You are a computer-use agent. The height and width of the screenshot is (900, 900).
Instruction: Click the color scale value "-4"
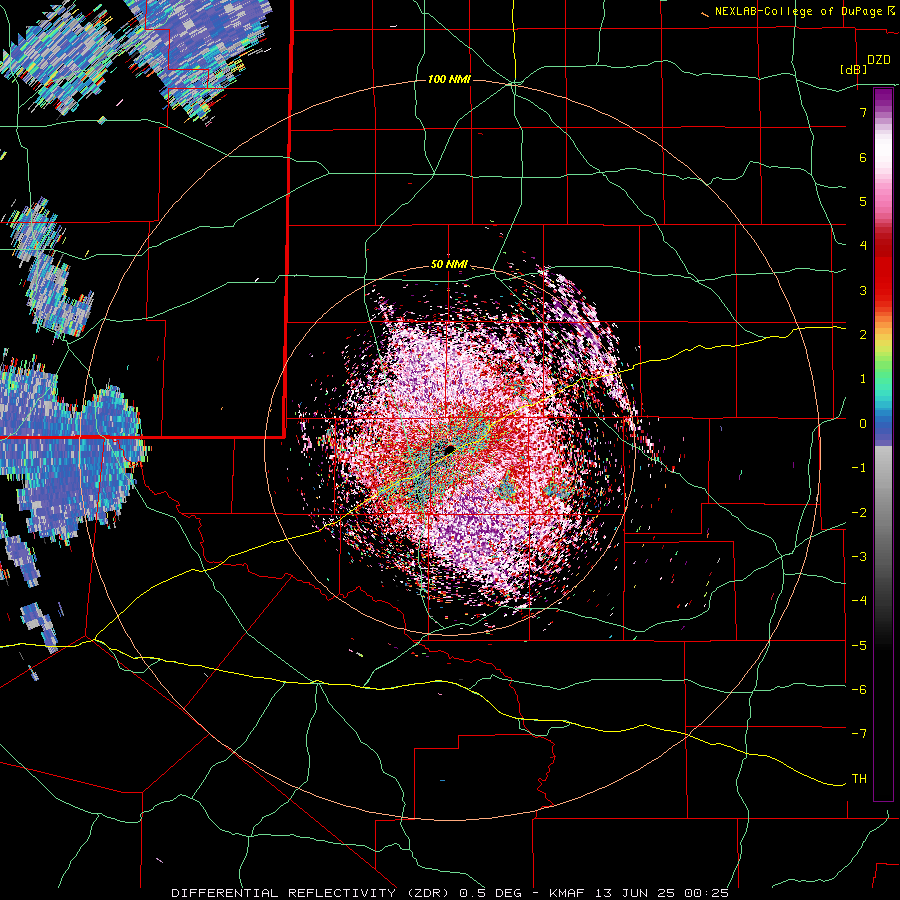click(x=859, y=601)
